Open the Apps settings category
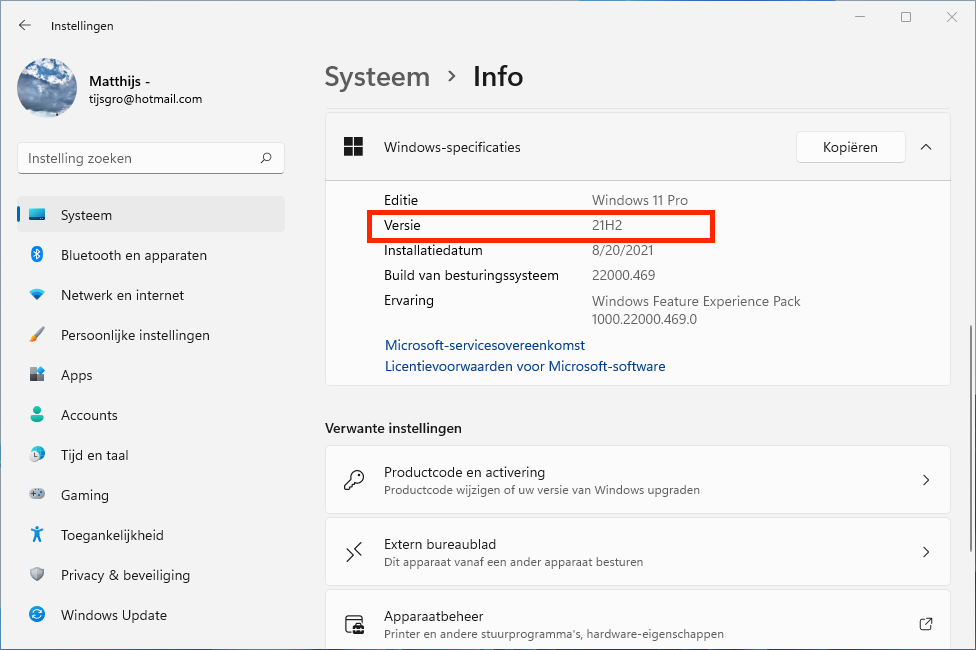This screenshot has height=650, width=976. pyautogui.click(x=76, y=375)
